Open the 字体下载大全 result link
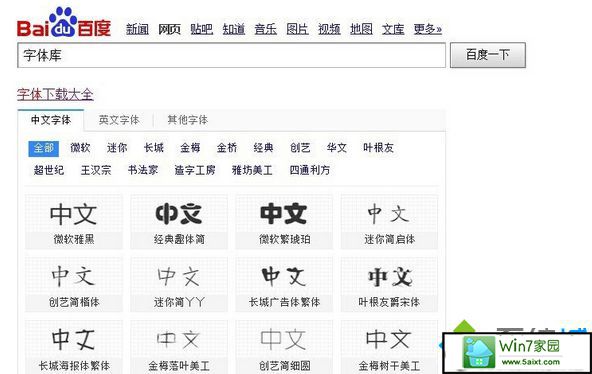The image size is (592, 374). pos(55,94)
